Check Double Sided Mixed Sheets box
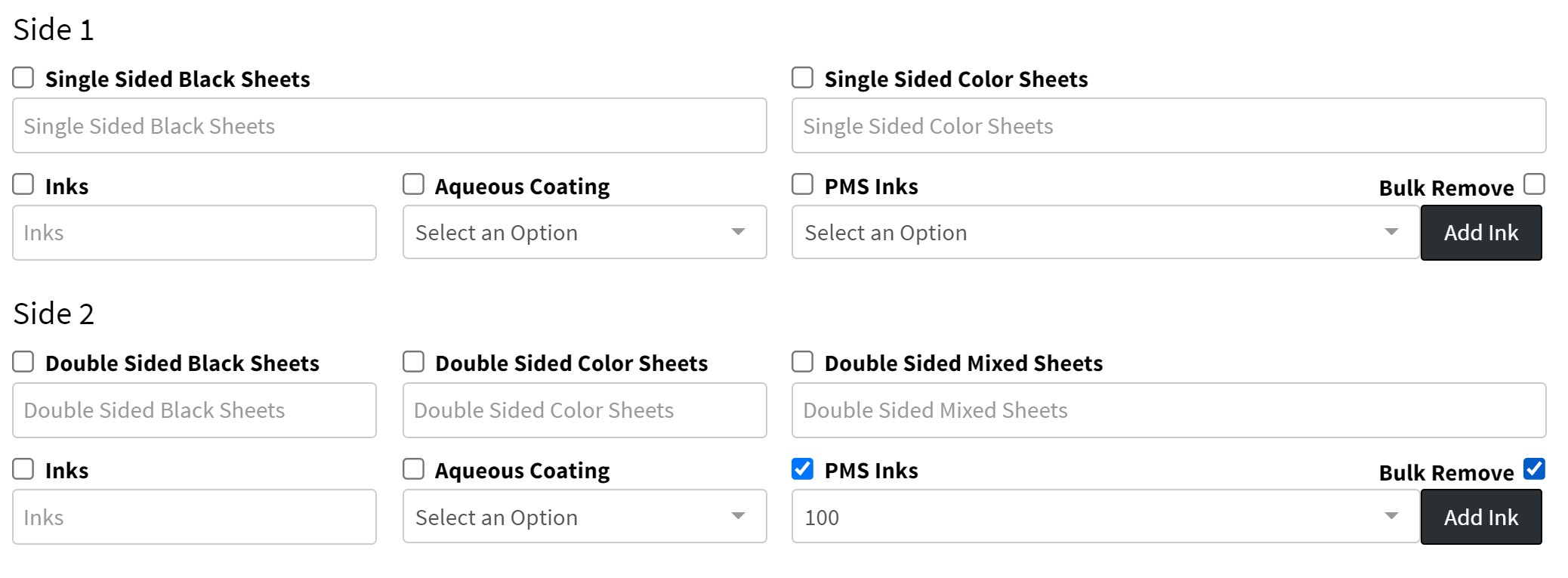1568x578 pixels. 802,362
